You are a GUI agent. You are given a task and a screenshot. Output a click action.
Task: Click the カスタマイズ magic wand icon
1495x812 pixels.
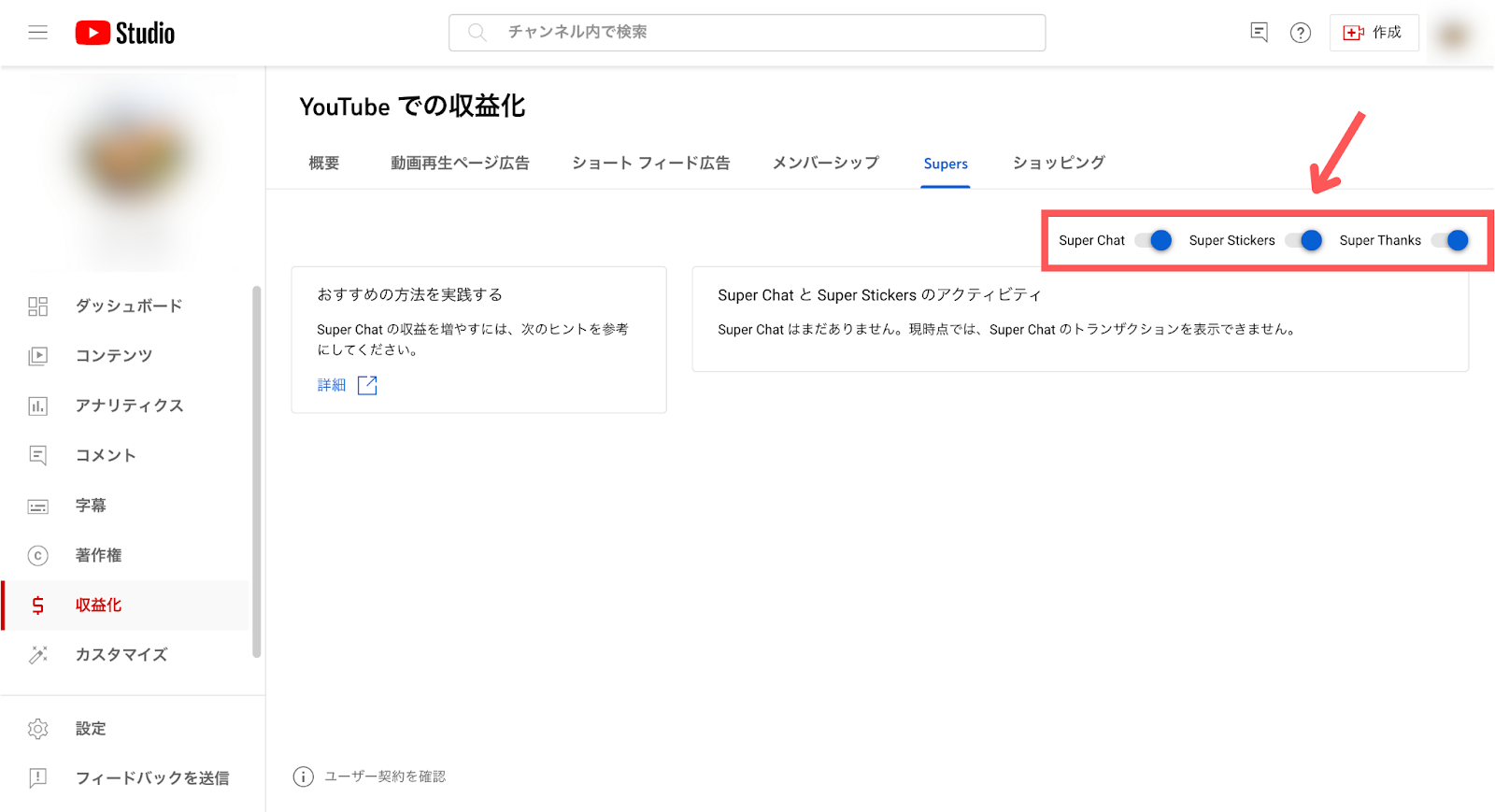pyautogui.click(x=38, y=655)
